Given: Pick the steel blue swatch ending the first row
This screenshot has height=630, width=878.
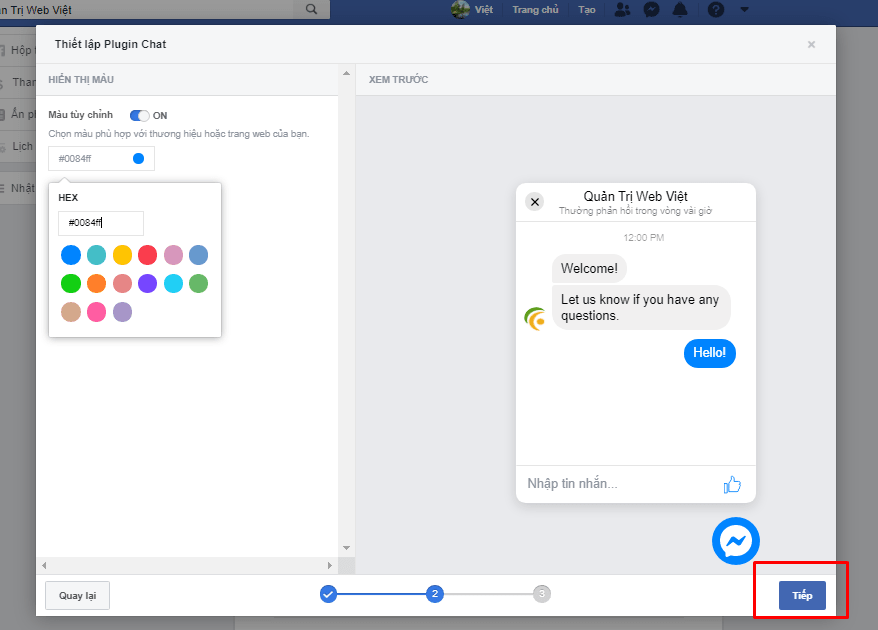Looking at the screenshot, I should (x=198, y=255).
